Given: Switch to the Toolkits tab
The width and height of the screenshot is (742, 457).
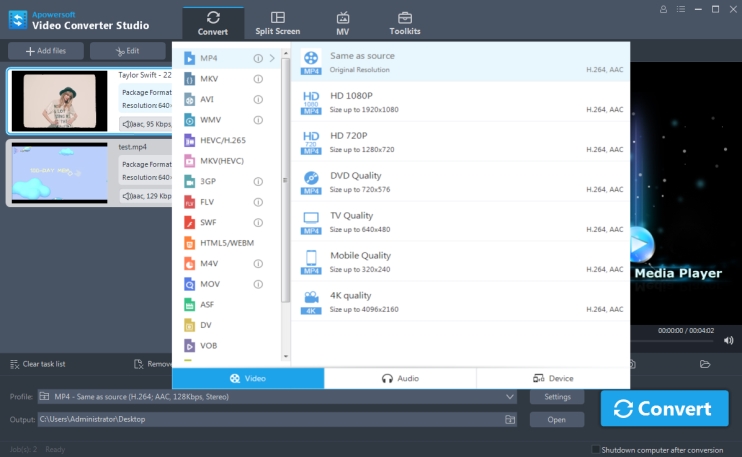Looking at the screenshot, I should click(404, 23).
